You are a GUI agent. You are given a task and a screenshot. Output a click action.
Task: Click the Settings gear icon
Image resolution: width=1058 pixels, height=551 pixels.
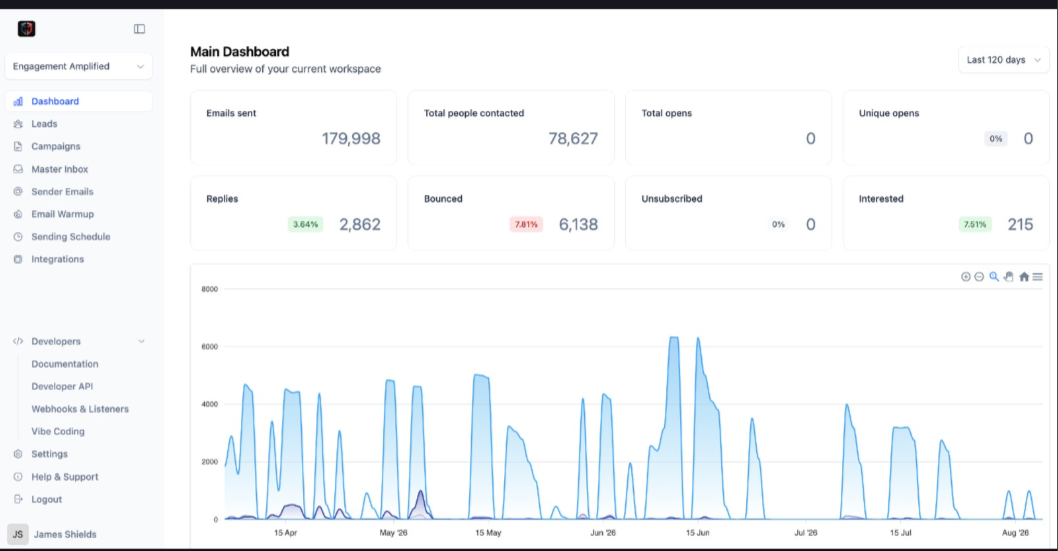18,455
